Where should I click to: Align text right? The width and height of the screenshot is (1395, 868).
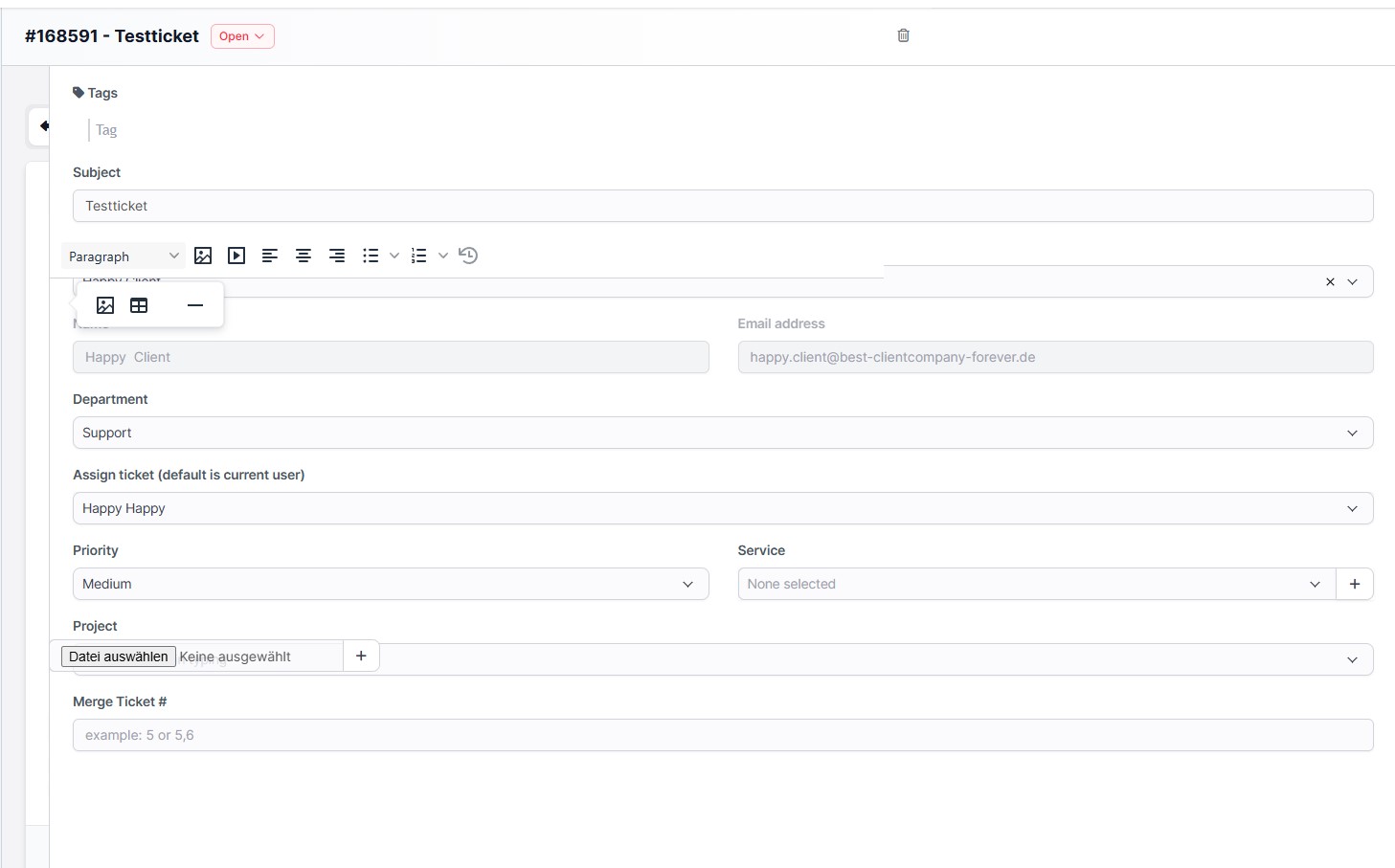click(337, 256)
